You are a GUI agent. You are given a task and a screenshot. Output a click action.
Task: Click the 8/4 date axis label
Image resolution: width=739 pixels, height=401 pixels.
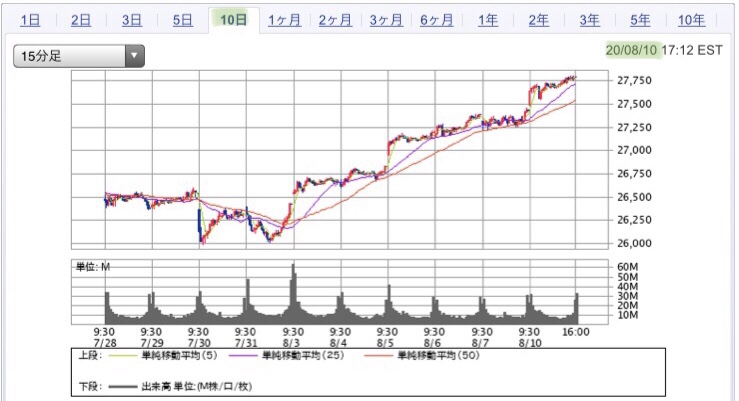(x=338, y=343)
